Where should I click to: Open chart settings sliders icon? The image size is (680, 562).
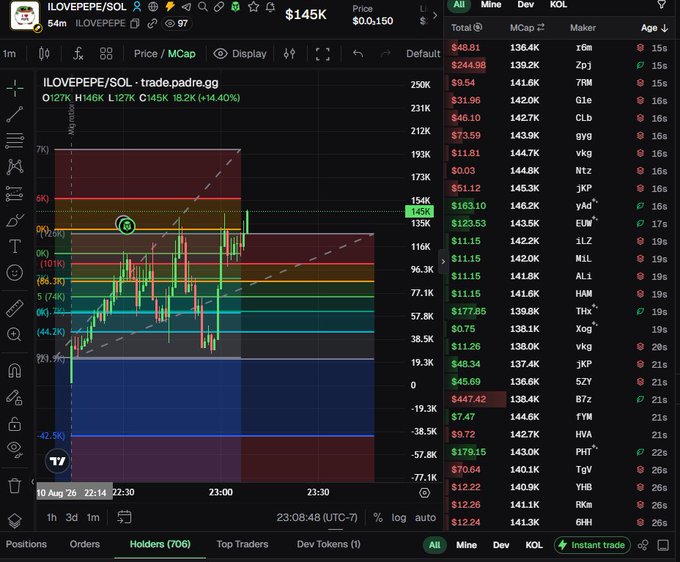click(289, 53)
